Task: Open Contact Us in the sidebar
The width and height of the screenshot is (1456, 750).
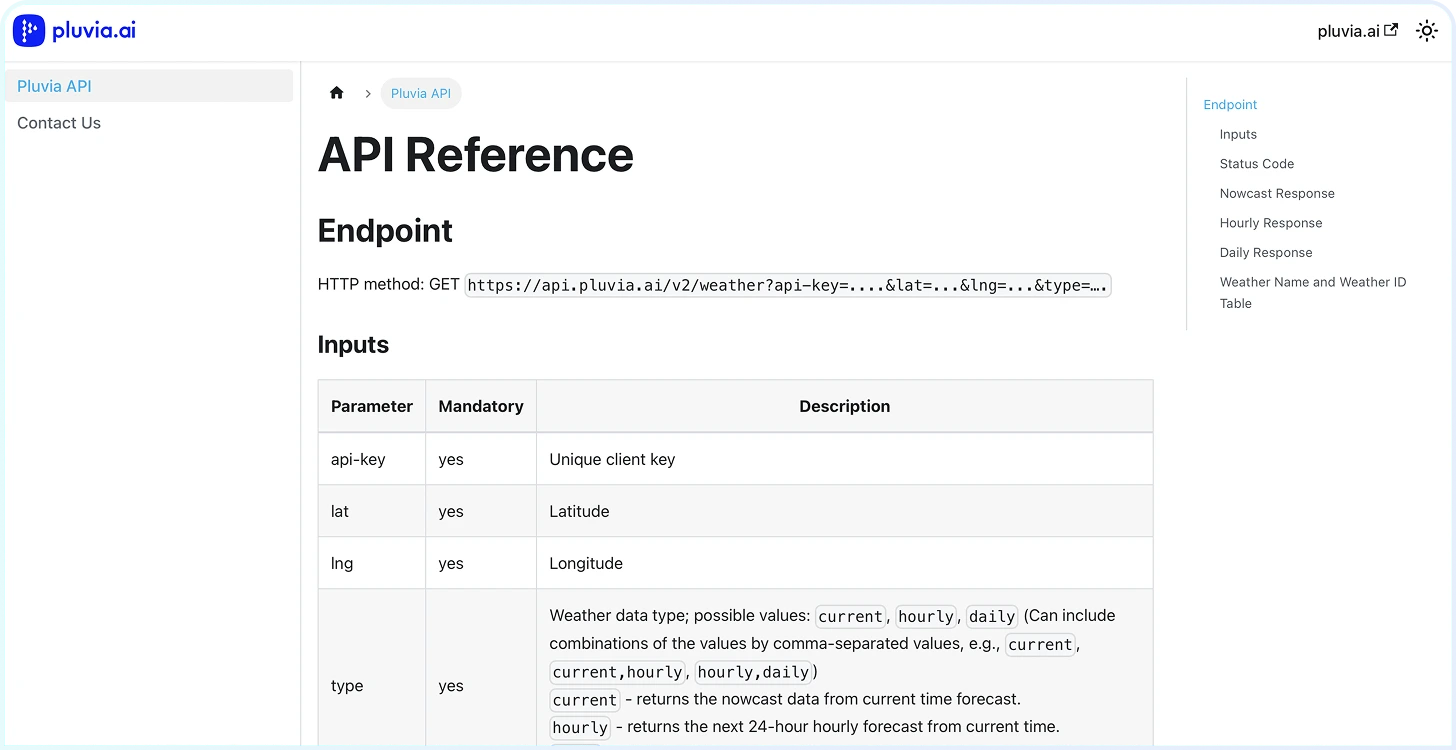Action: pos(59,123)
